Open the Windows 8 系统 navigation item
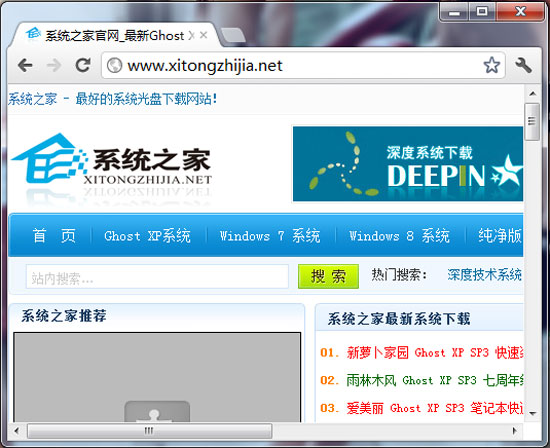 tap(400, 236)
